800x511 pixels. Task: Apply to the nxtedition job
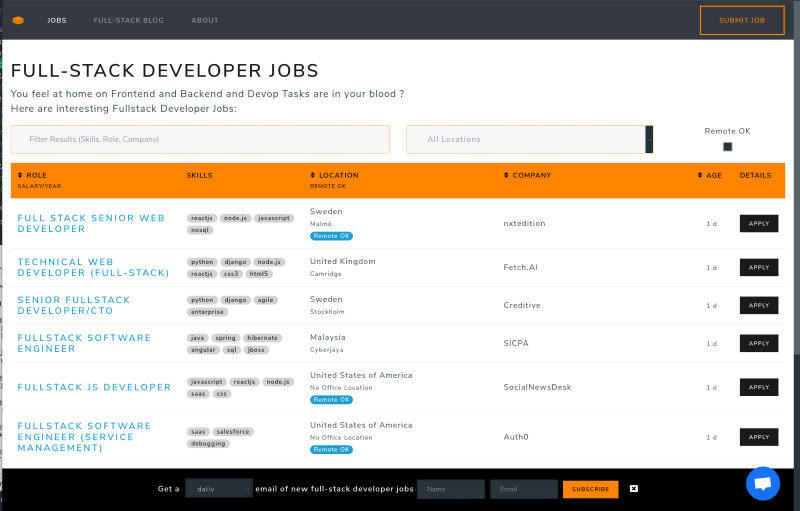coord(759,223)
